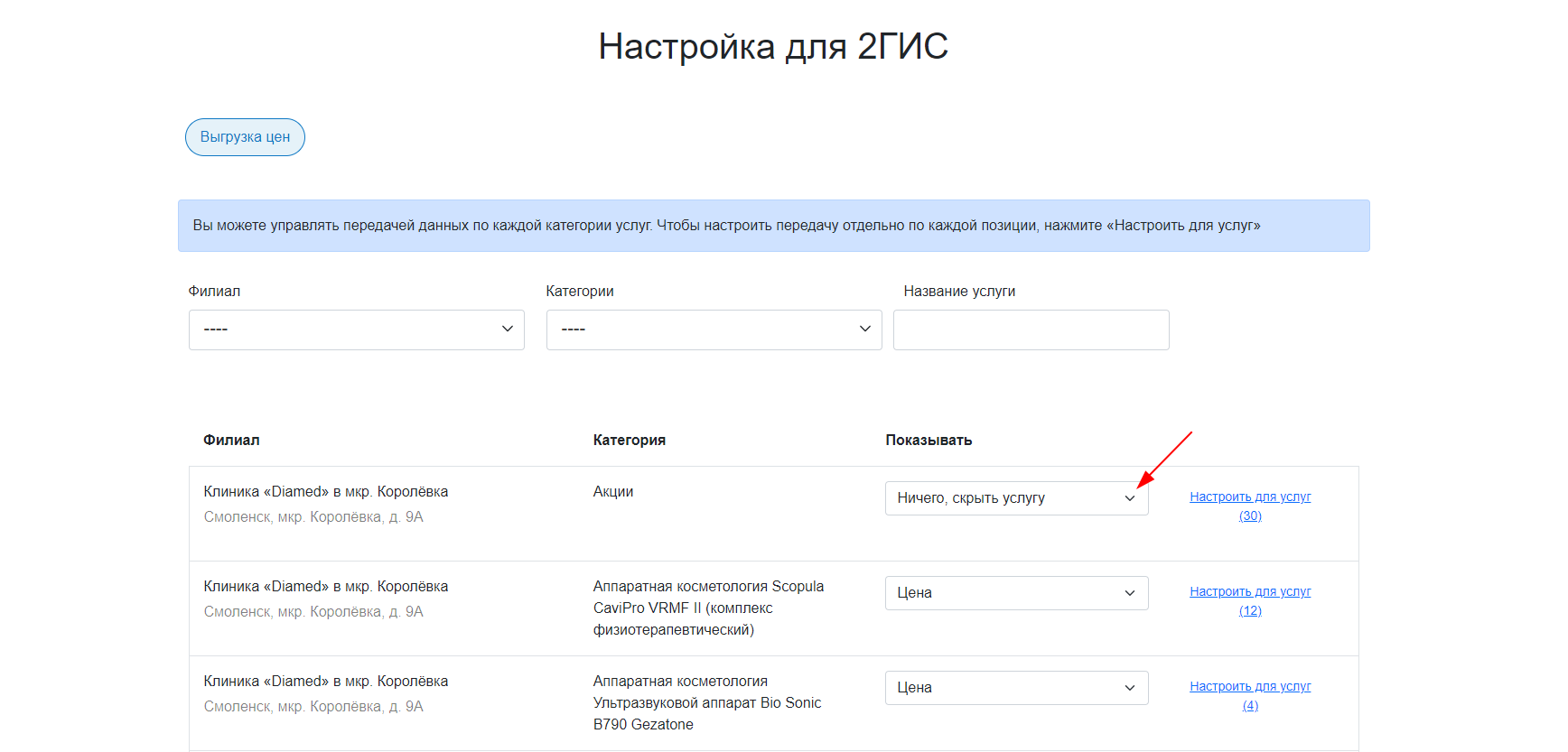Click clinic name in the Акции row
This screenshot has width=1568, height=752.
(x=326, y=492)
